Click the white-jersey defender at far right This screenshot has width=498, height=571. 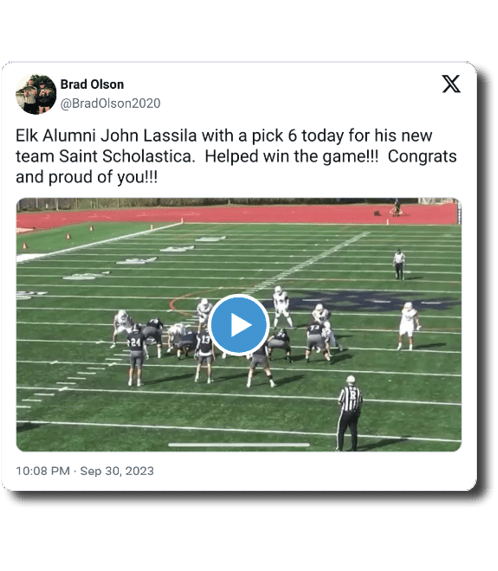point(408,326)
